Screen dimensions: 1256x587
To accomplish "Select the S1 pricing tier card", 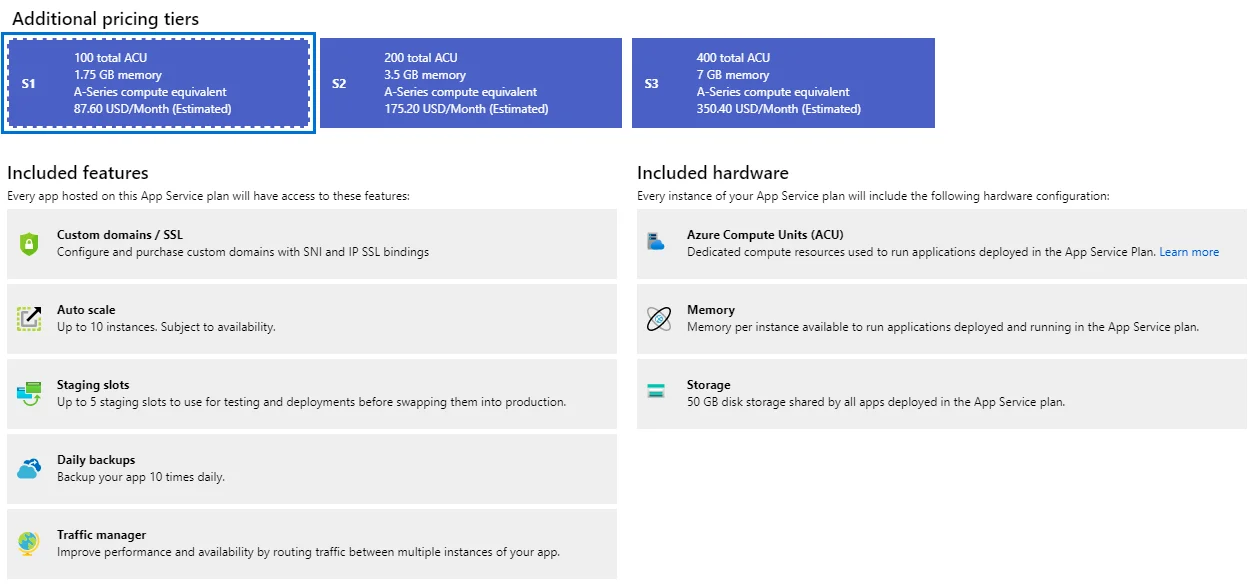I will [159, 83].
